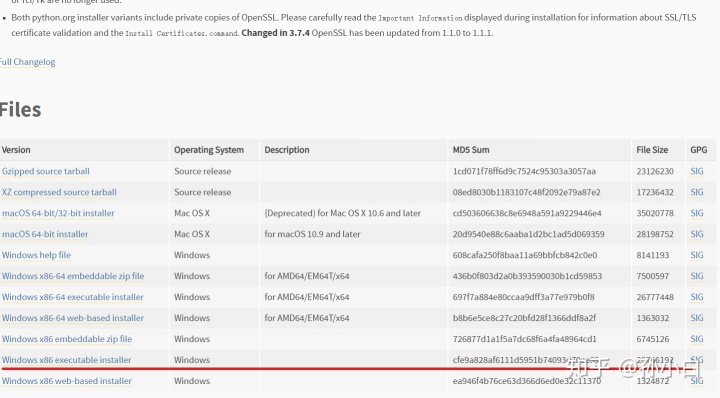Select MD5 sum cd503606638c8e6948a591a9229446e4
720x398 pixels.
527,213
